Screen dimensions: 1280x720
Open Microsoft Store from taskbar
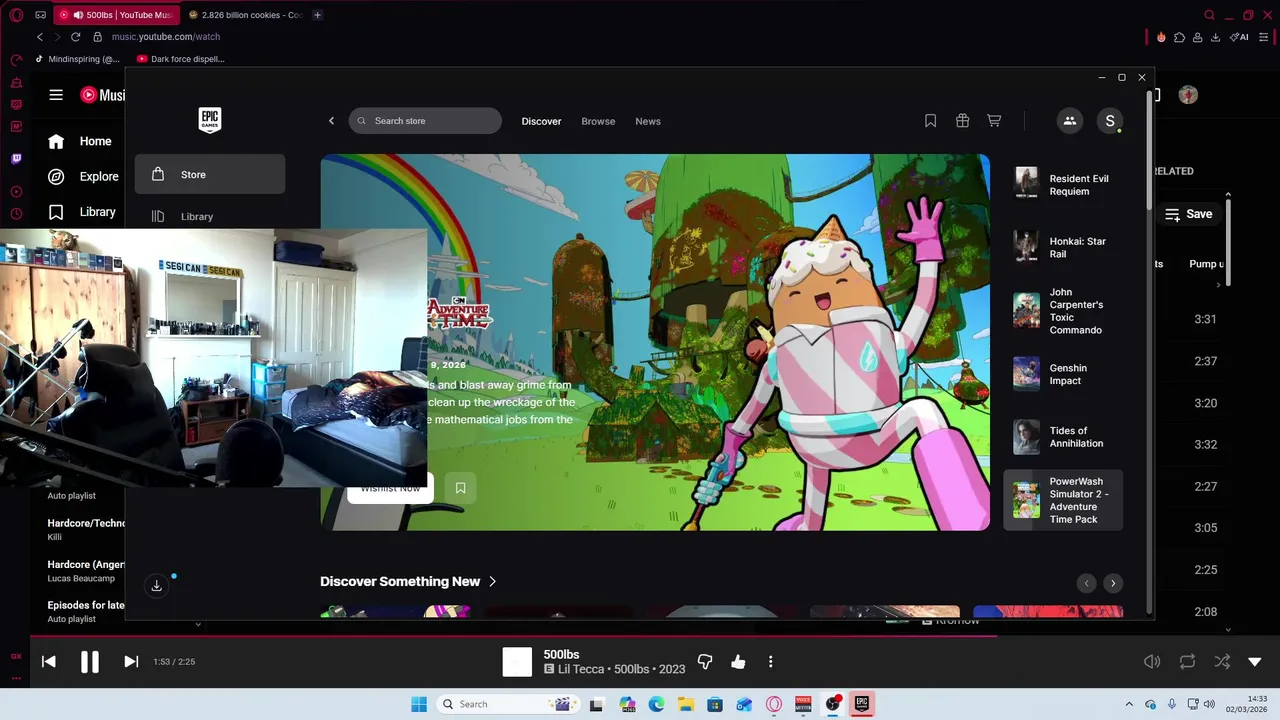[715, 704]
